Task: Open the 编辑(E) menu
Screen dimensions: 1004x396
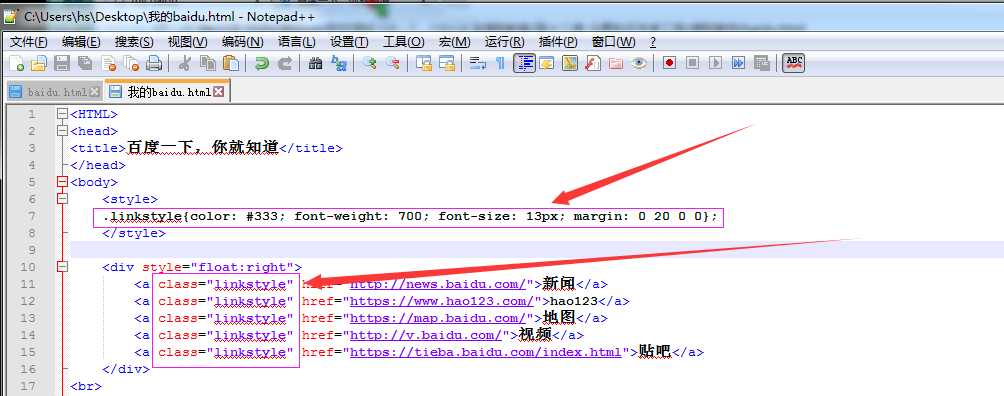Action: coord(81,42)
